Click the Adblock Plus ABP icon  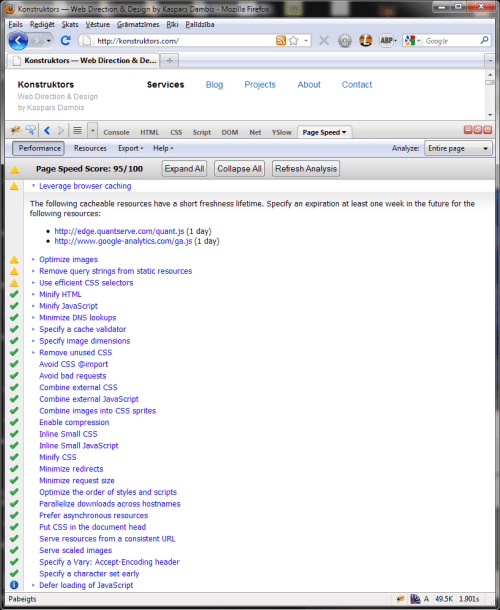(387, 40)
